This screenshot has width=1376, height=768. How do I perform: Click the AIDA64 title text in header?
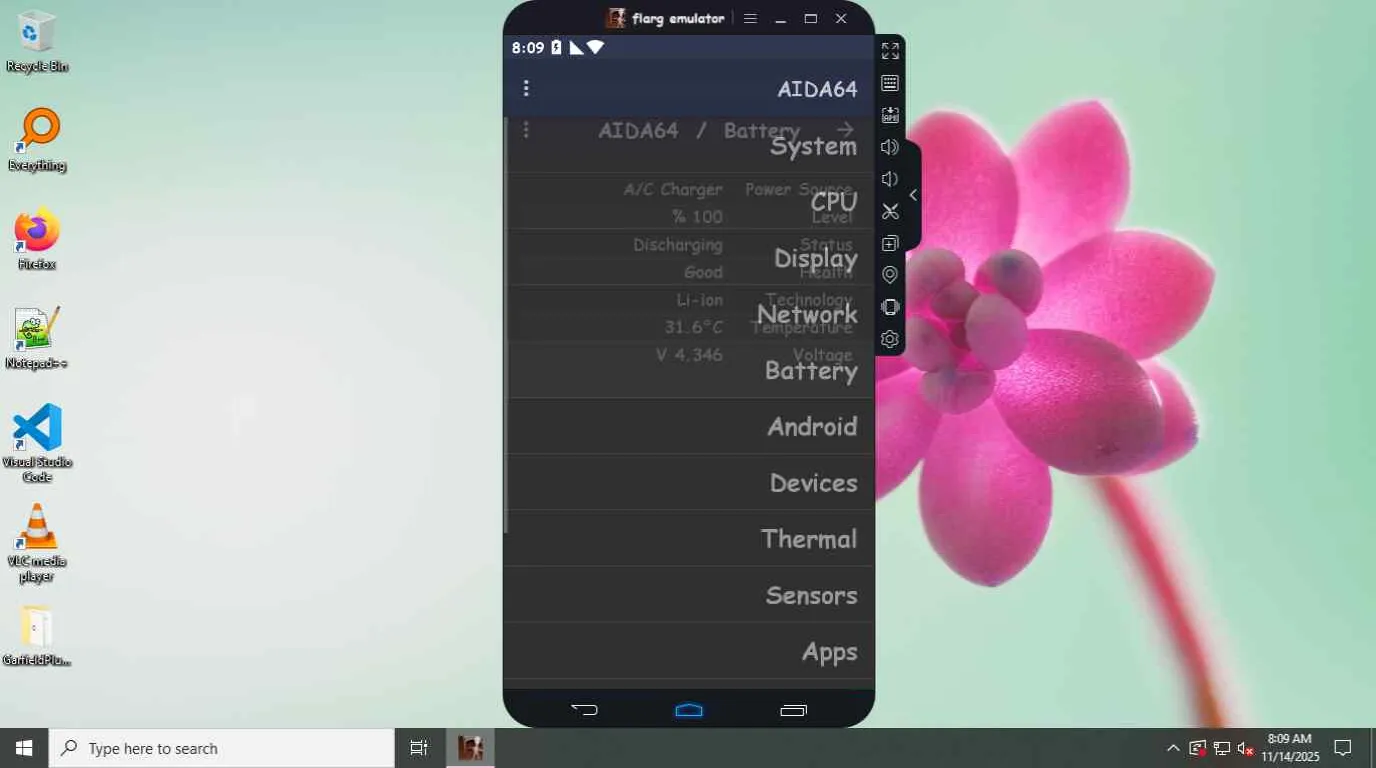[x=817, y=89]
